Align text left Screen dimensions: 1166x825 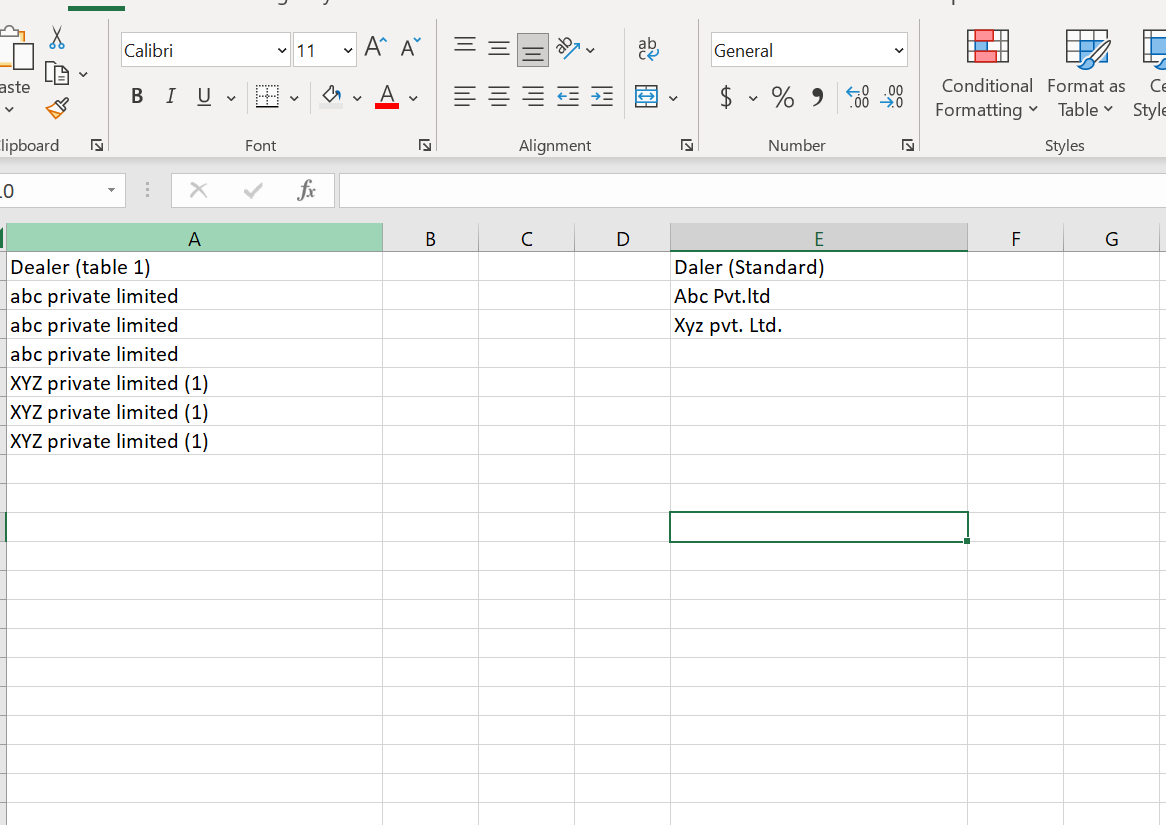click(465, 97)
